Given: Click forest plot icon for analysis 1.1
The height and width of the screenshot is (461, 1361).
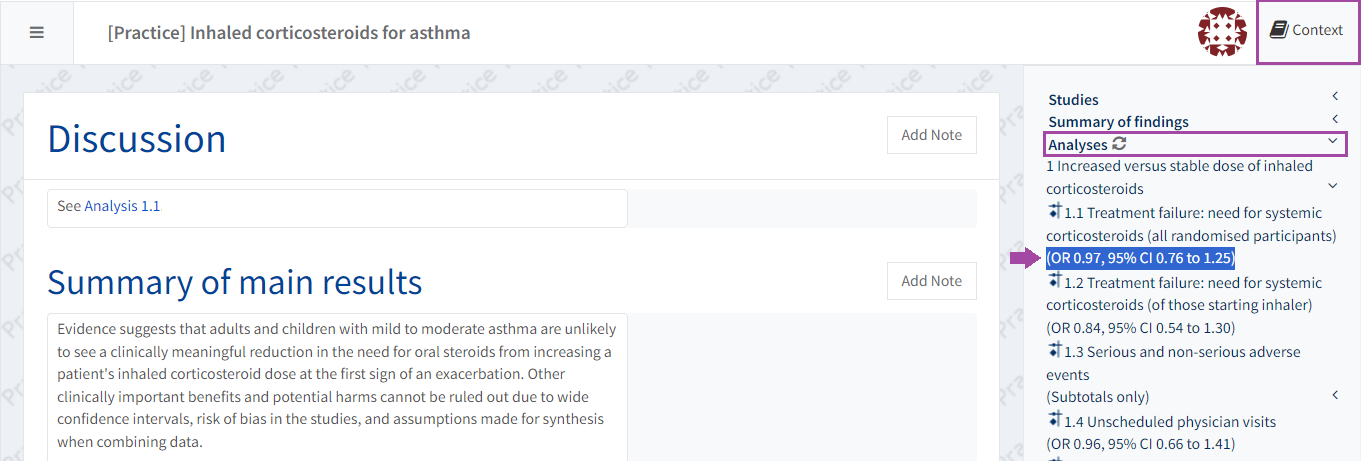Looking at the screenshot, I should click(x=1054, y=212).
